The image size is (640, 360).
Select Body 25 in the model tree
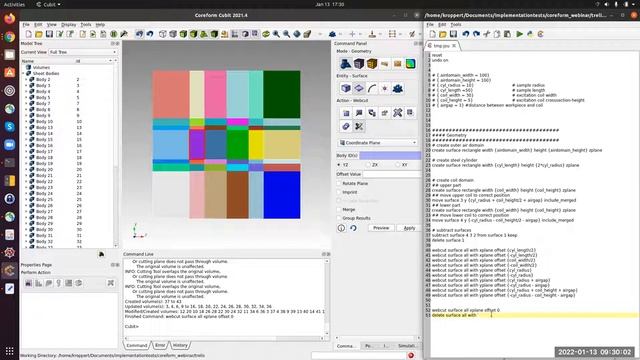point(44,200)
